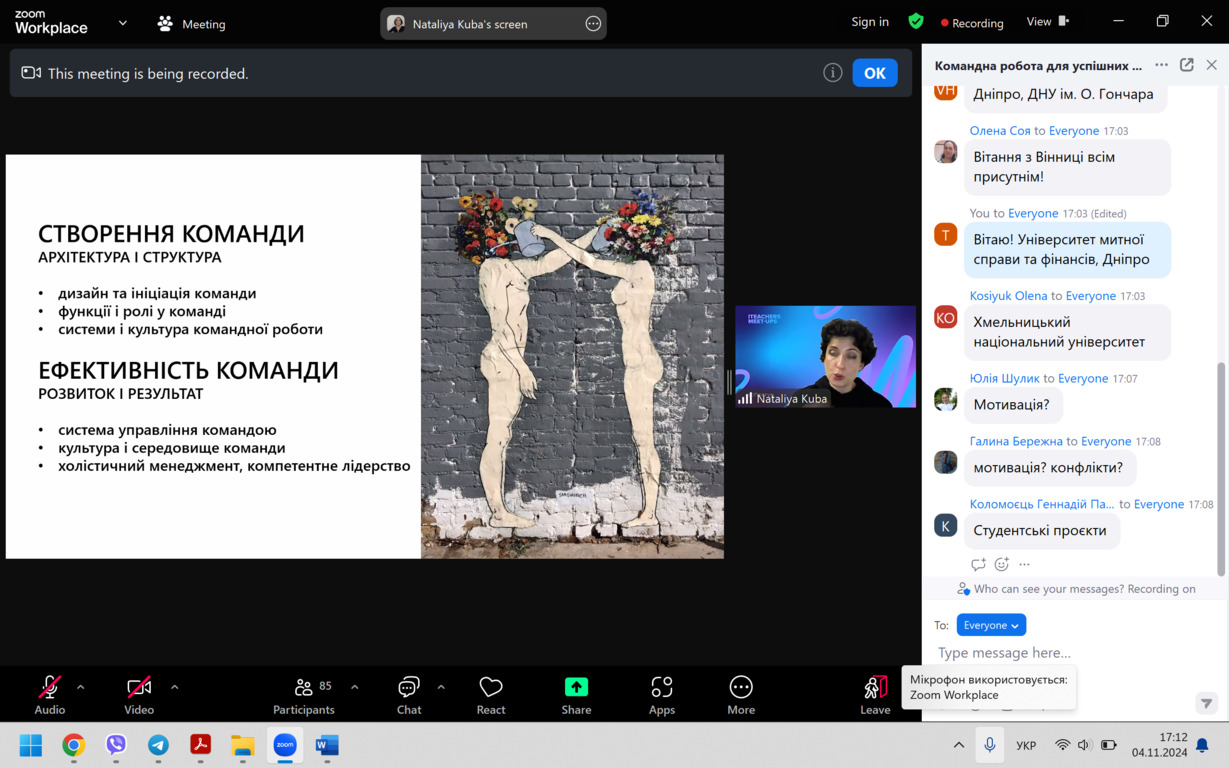Expand video options arrow next to Video

(174, 687)
